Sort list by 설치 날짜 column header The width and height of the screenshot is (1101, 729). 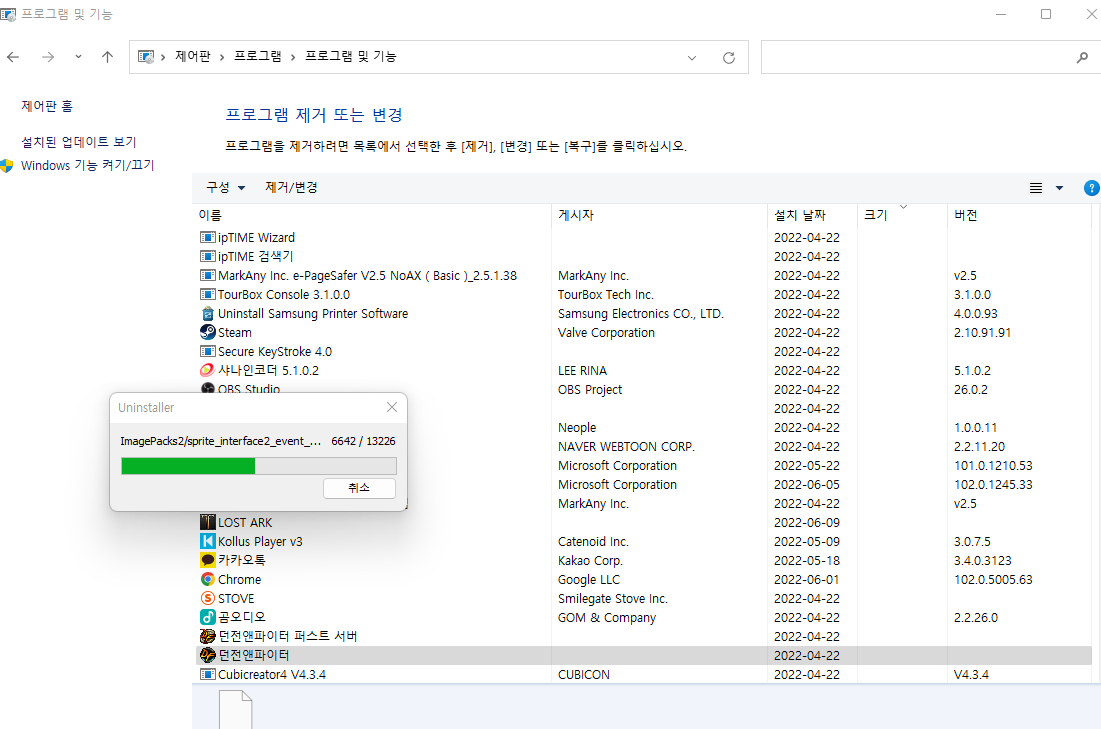812,215
